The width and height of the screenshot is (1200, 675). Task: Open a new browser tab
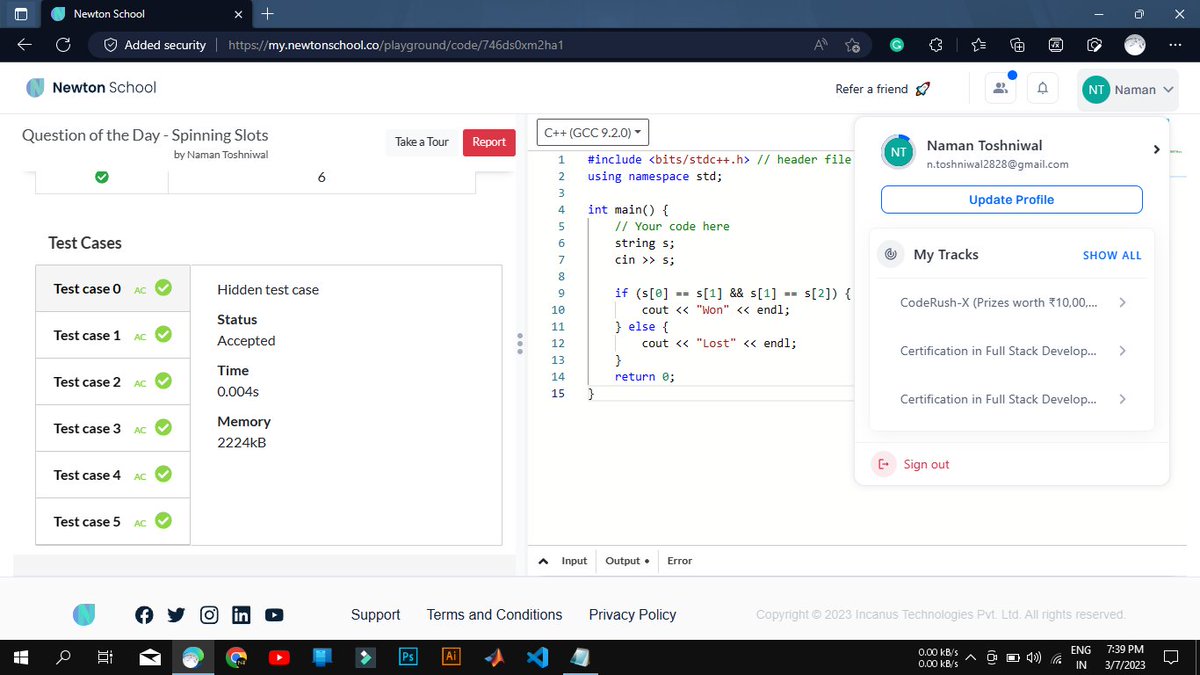[x=266, y=14]
